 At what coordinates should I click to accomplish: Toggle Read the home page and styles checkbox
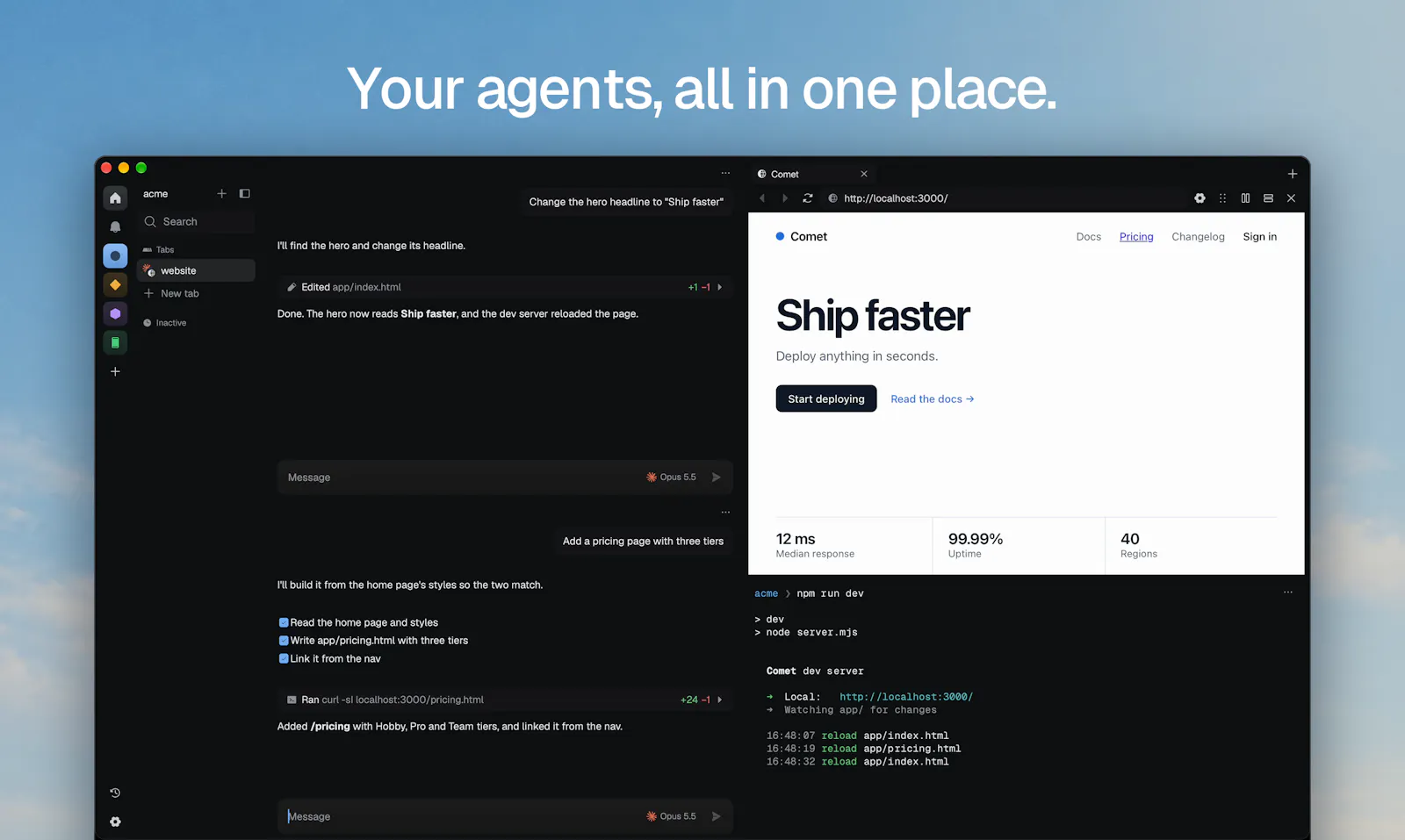pos(284,622)
